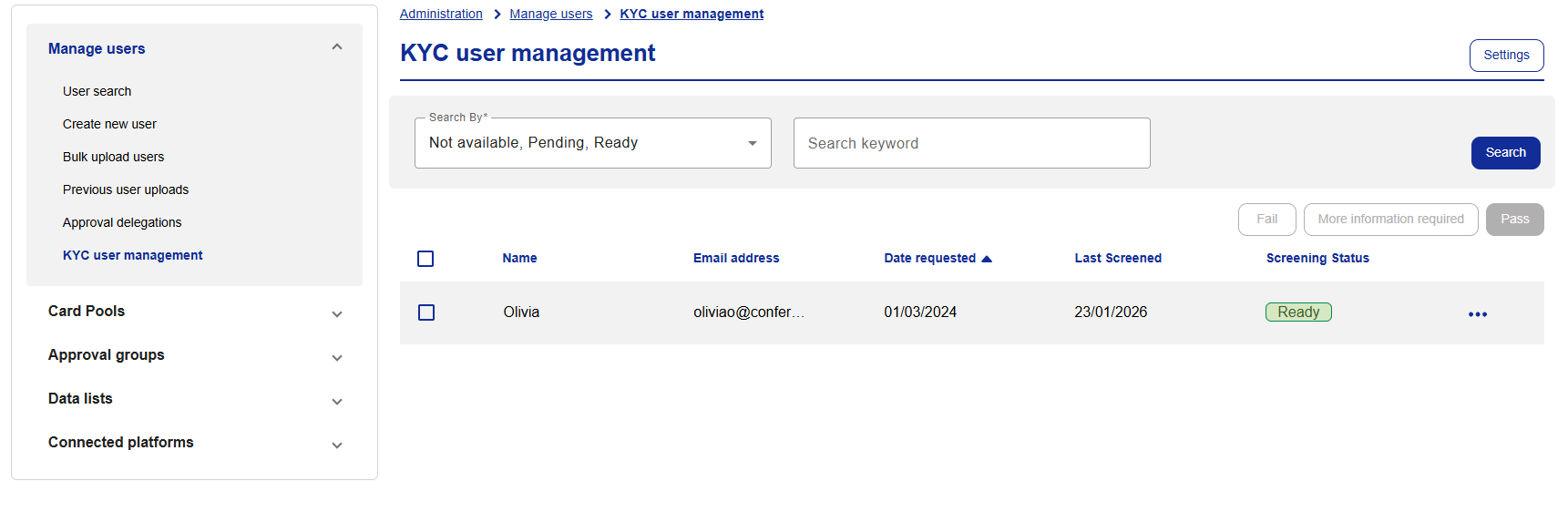Open the Search By dropdown
The width and height of the screenshot is (1568, 512).
click(x=592, y=143)
